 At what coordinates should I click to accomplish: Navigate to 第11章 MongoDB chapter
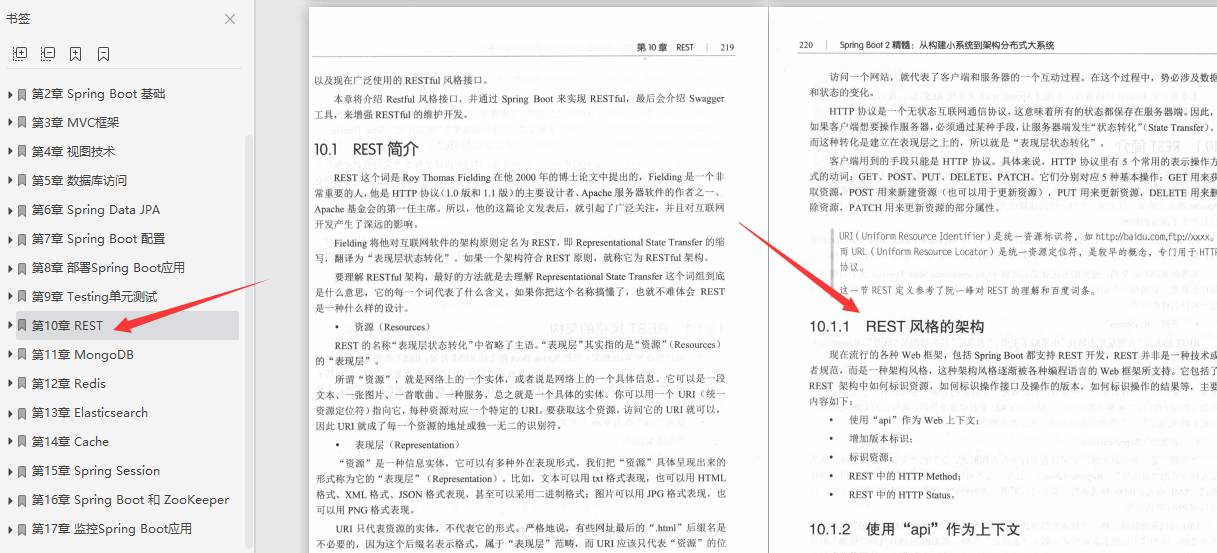click(83, 355)
